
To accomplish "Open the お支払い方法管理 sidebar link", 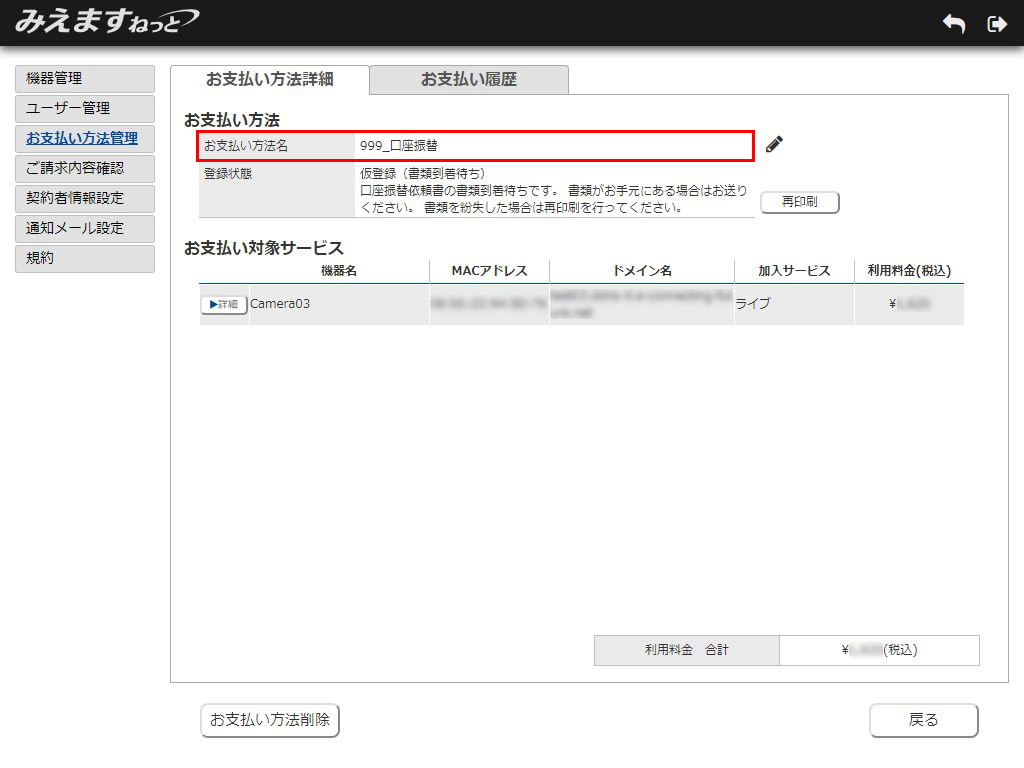I will [x=85, y=138].
